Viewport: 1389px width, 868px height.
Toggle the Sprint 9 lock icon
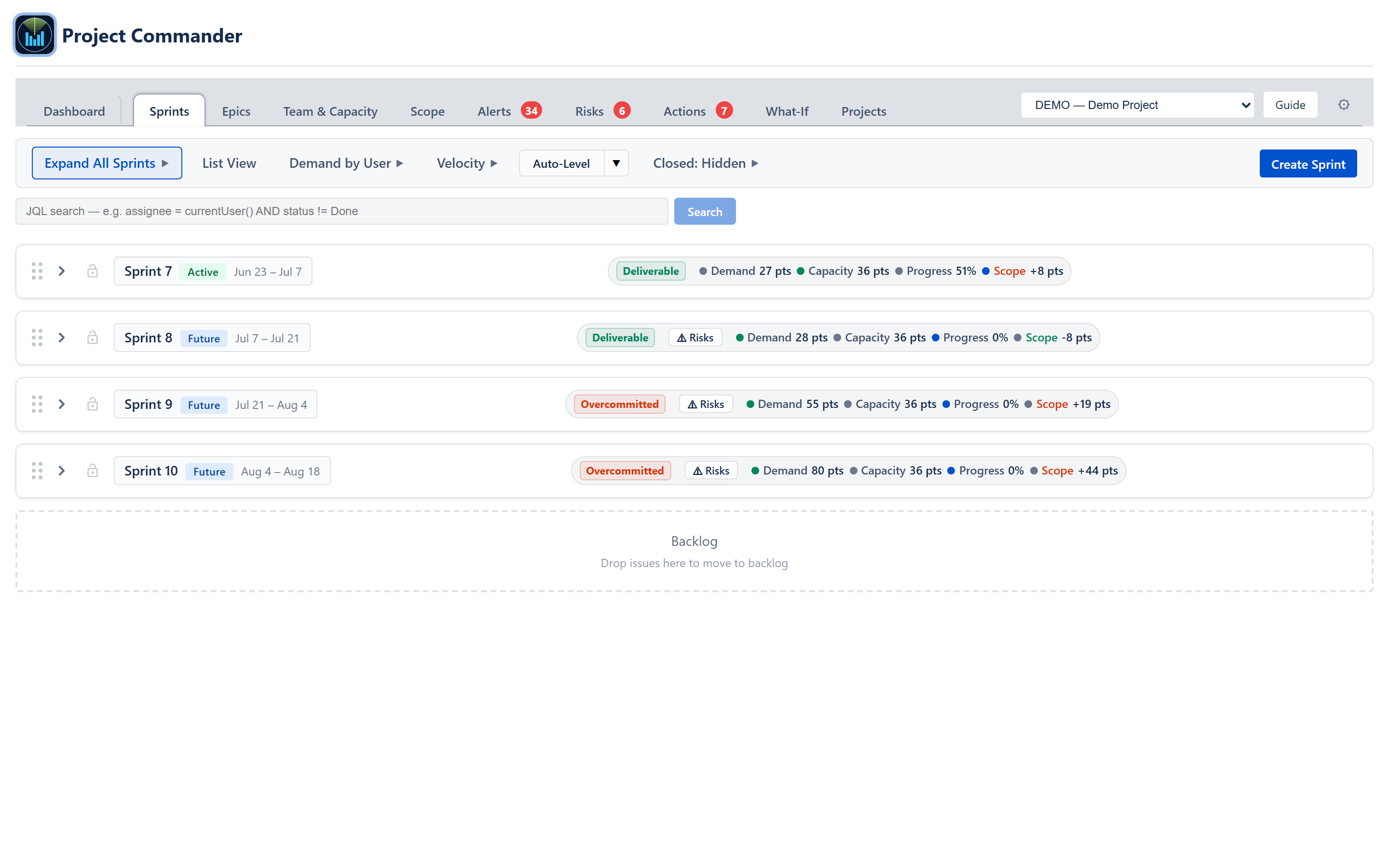pos(93,404)
